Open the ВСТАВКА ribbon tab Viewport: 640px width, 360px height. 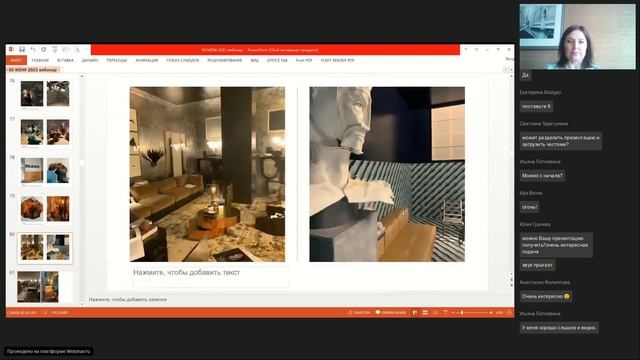pyautogui.click(x=65, y=60)
